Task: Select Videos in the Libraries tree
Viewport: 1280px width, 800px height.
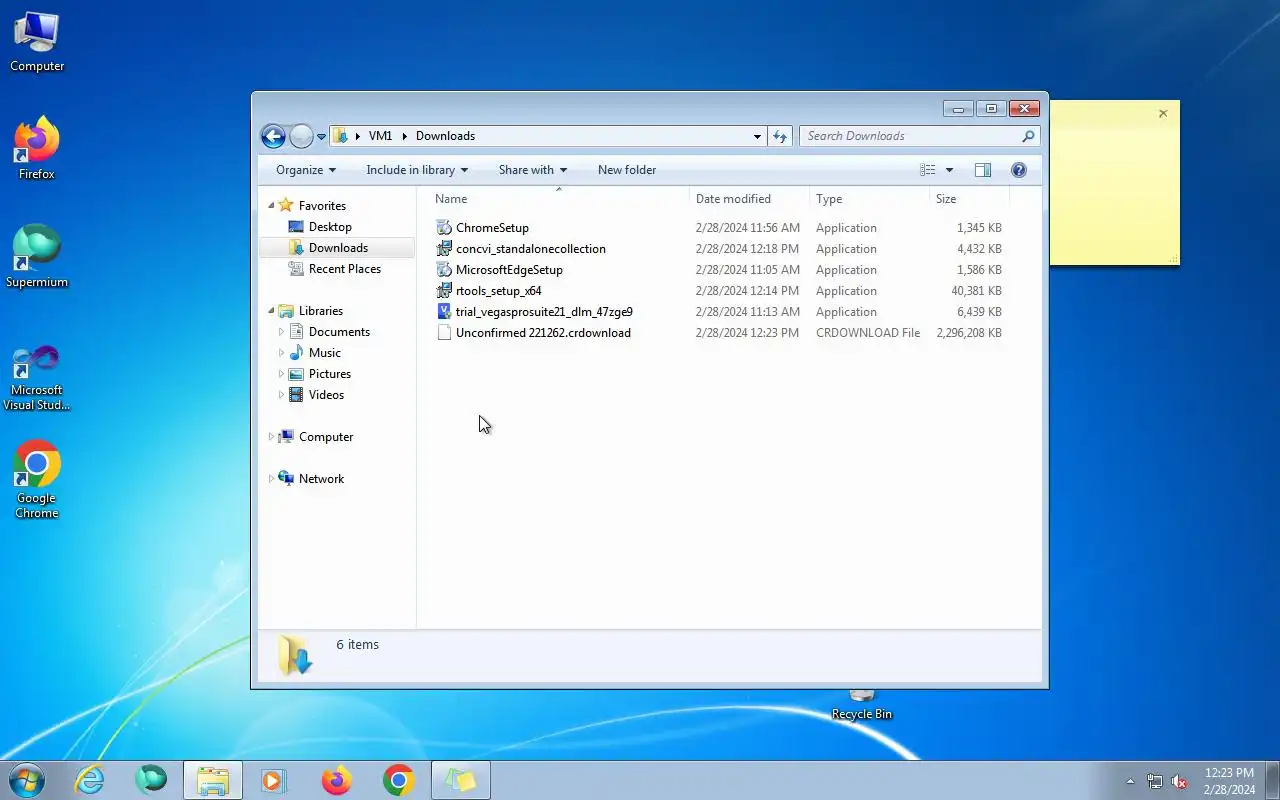Action: [x=326, y=395]
